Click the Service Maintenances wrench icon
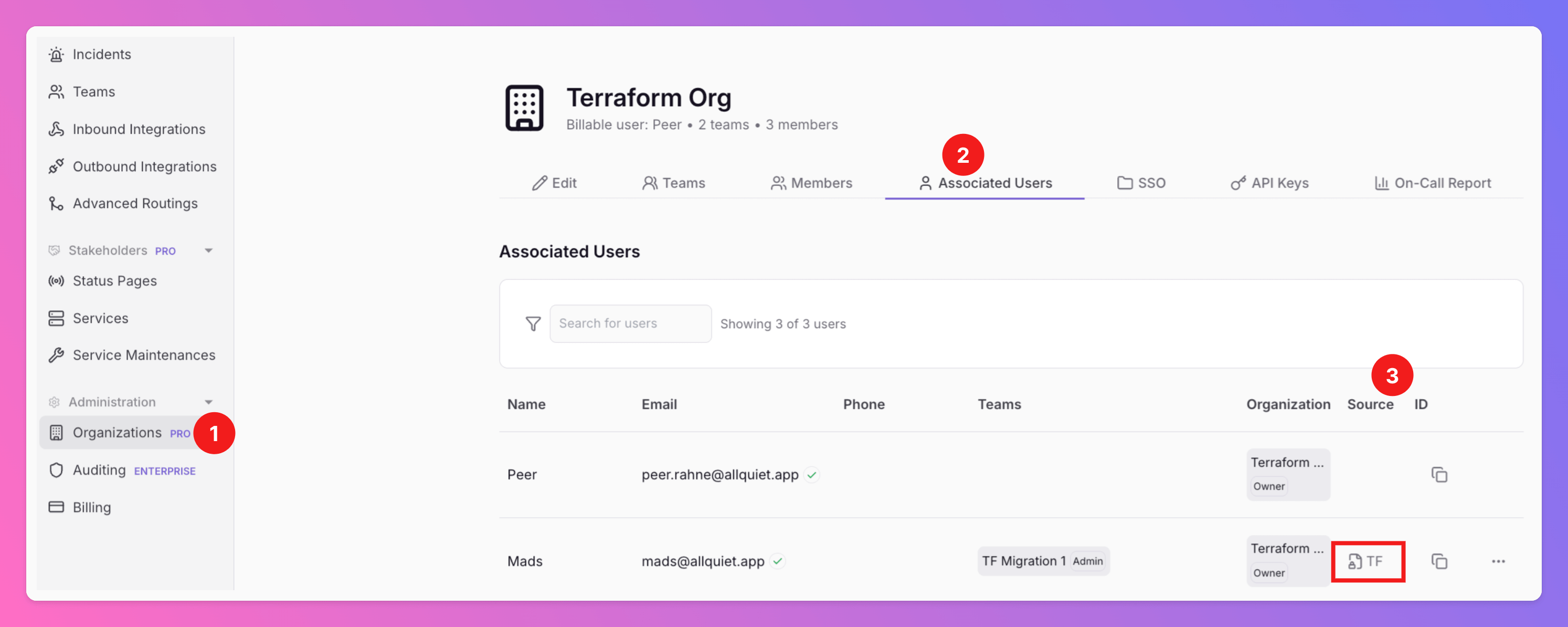 click(x=56, y=355)
